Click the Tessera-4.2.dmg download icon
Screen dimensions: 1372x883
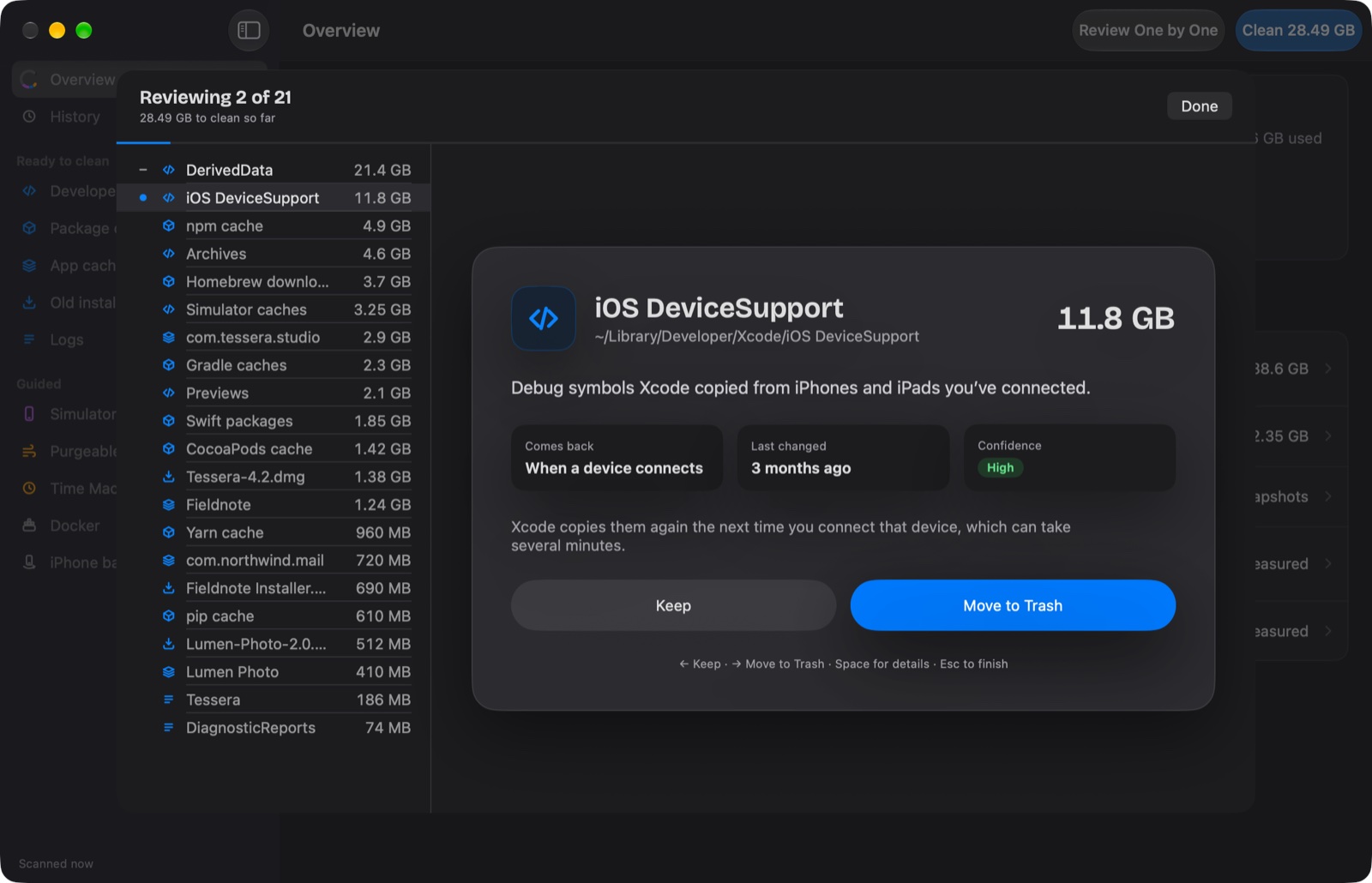coord(169,477)
